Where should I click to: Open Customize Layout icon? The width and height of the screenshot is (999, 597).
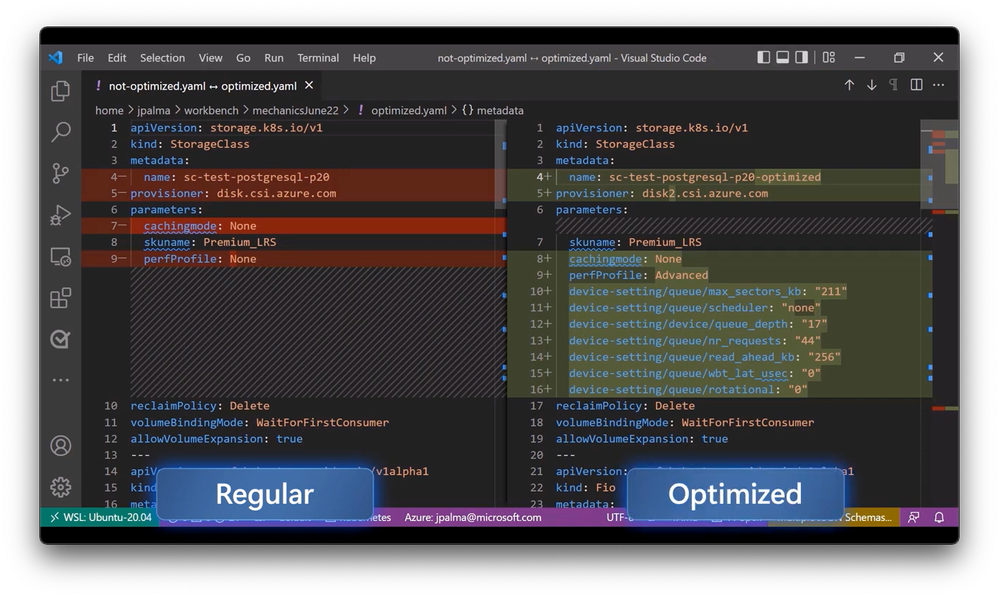[828, 57]
